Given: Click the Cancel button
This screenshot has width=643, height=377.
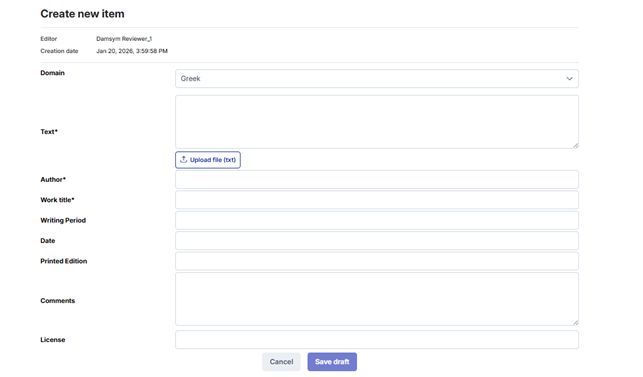Looking at the screenshot, I should pos(281,362).
